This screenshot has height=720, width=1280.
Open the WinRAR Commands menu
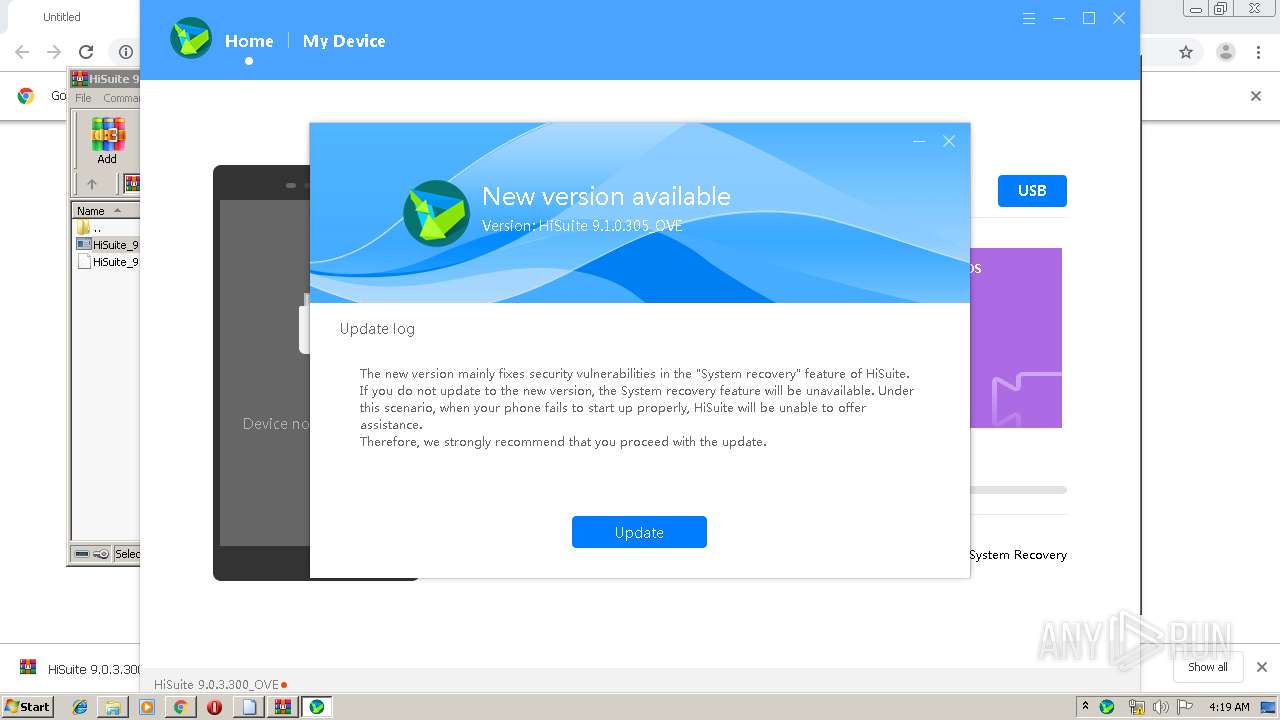click(121, 98)
